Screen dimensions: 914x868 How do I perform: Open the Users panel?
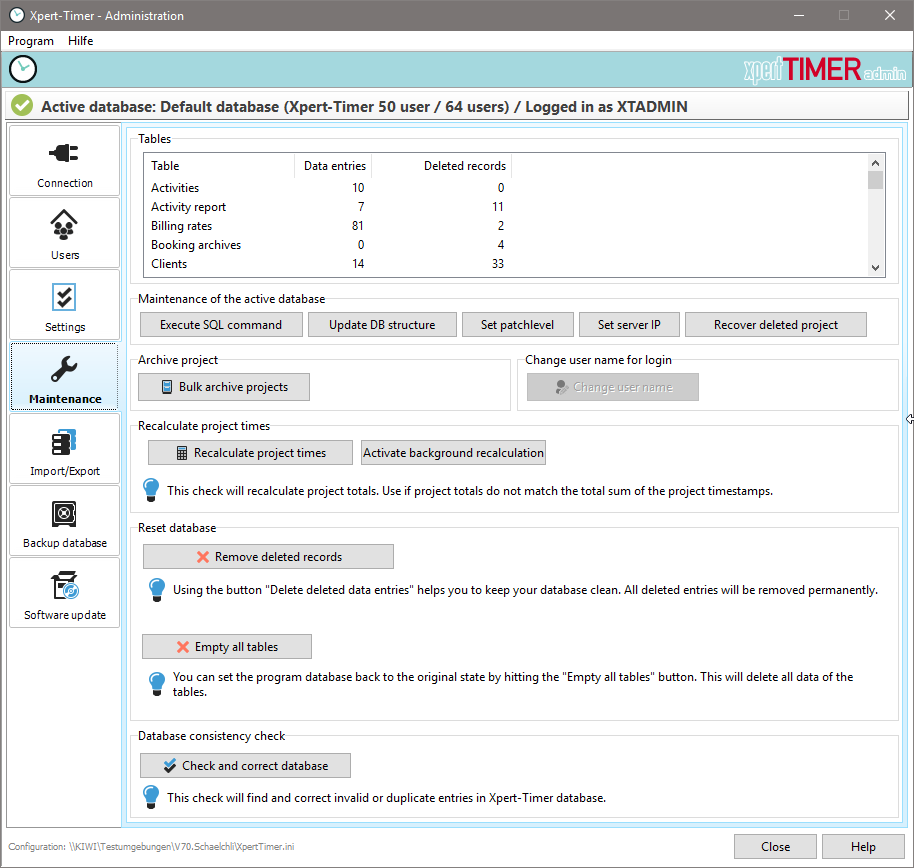coord(63,232)
